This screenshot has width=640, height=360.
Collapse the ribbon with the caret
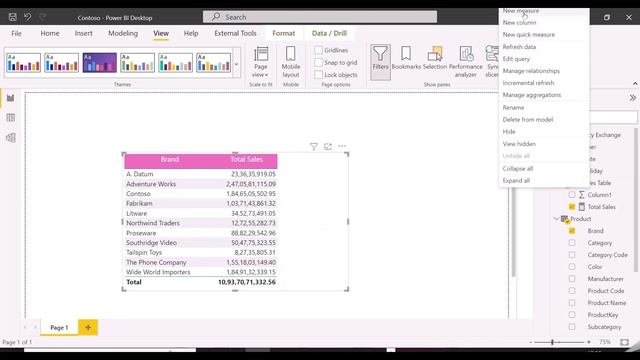coord(635,84)
